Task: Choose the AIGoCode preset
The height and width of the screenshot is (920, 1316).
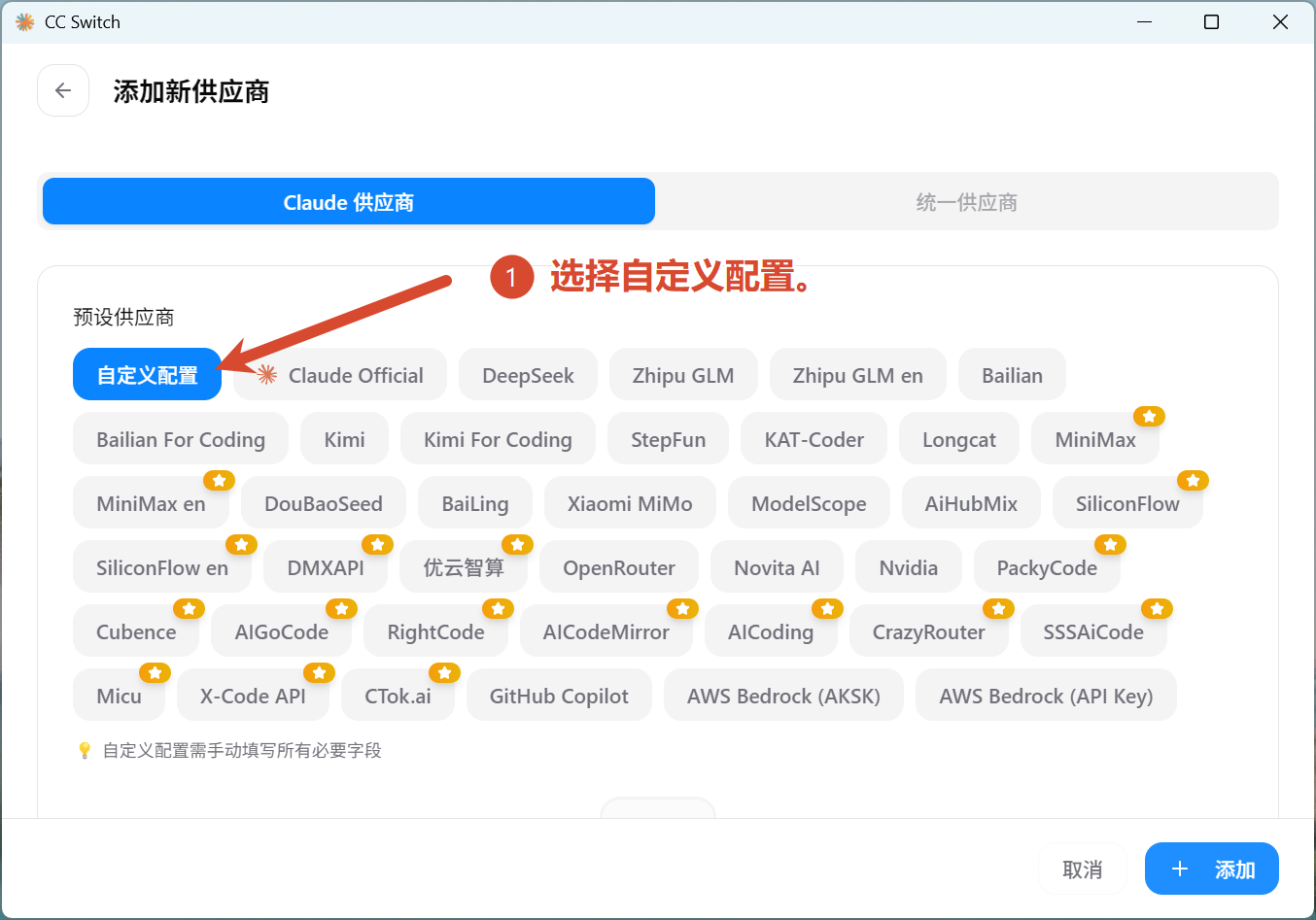Action: point(282,630)
